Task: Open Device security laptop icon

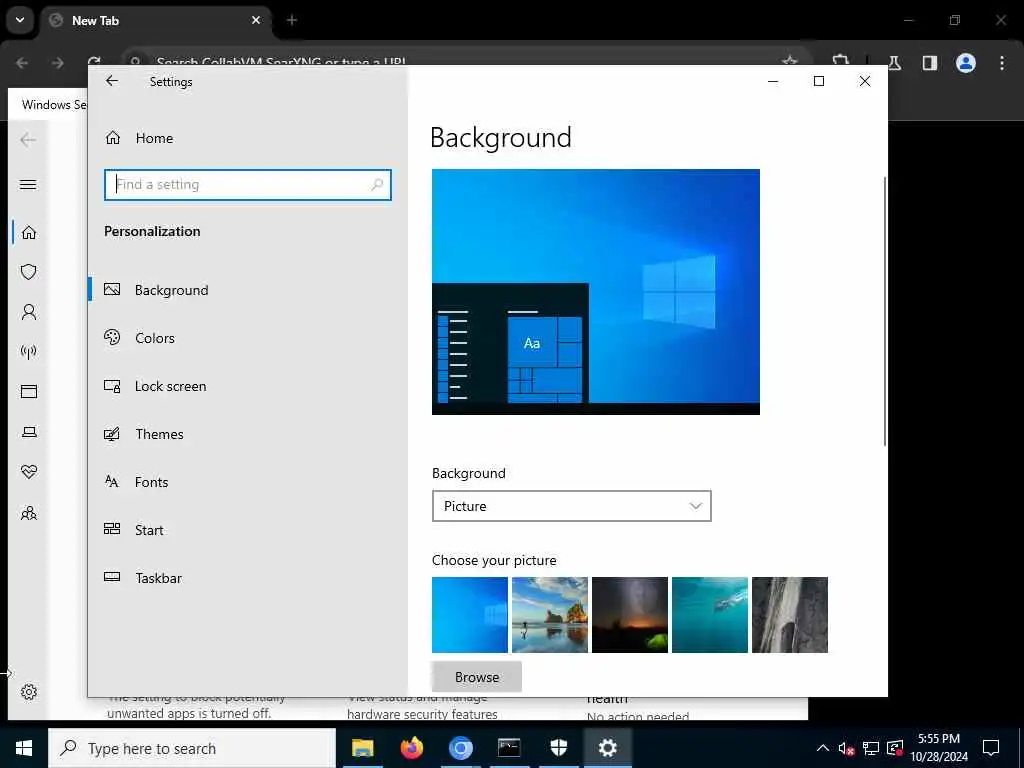Action: [29, 432]
